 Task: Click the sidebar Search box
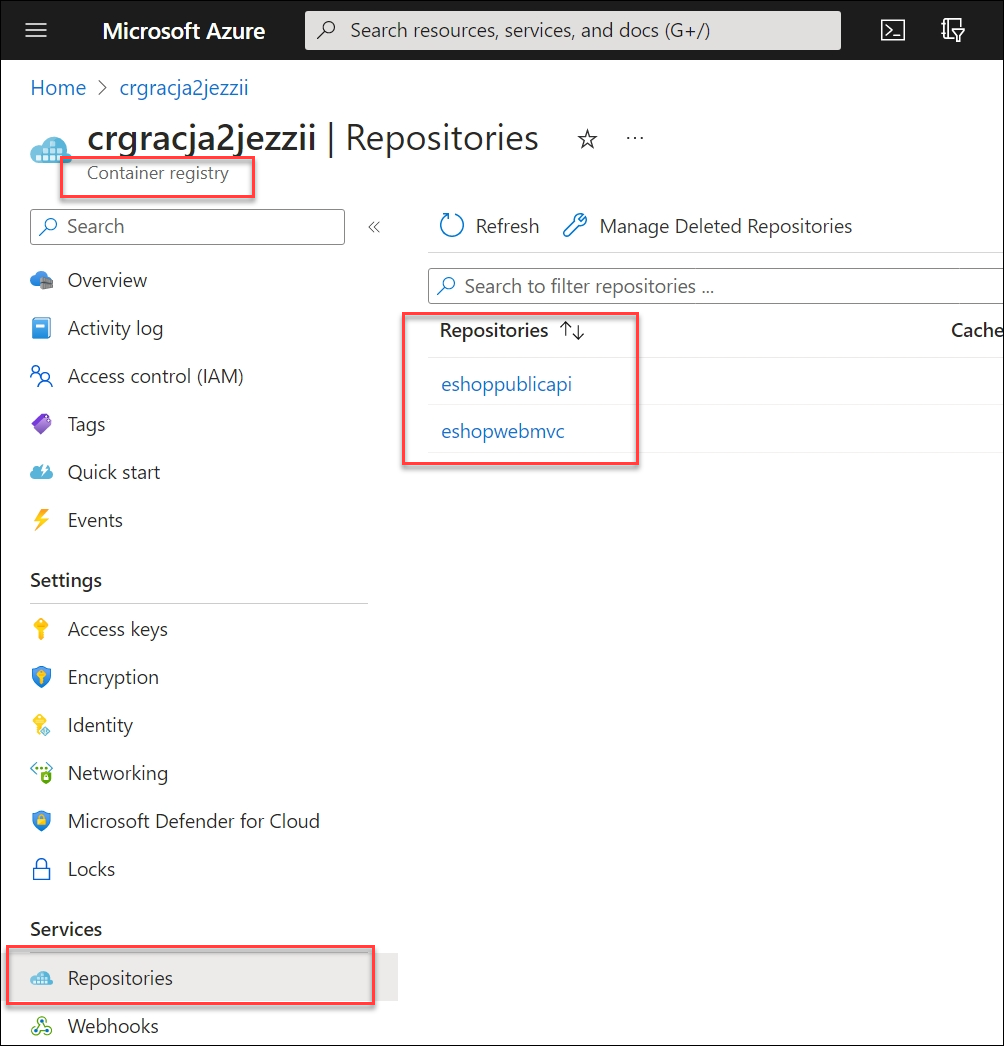[x=187, y=227]
